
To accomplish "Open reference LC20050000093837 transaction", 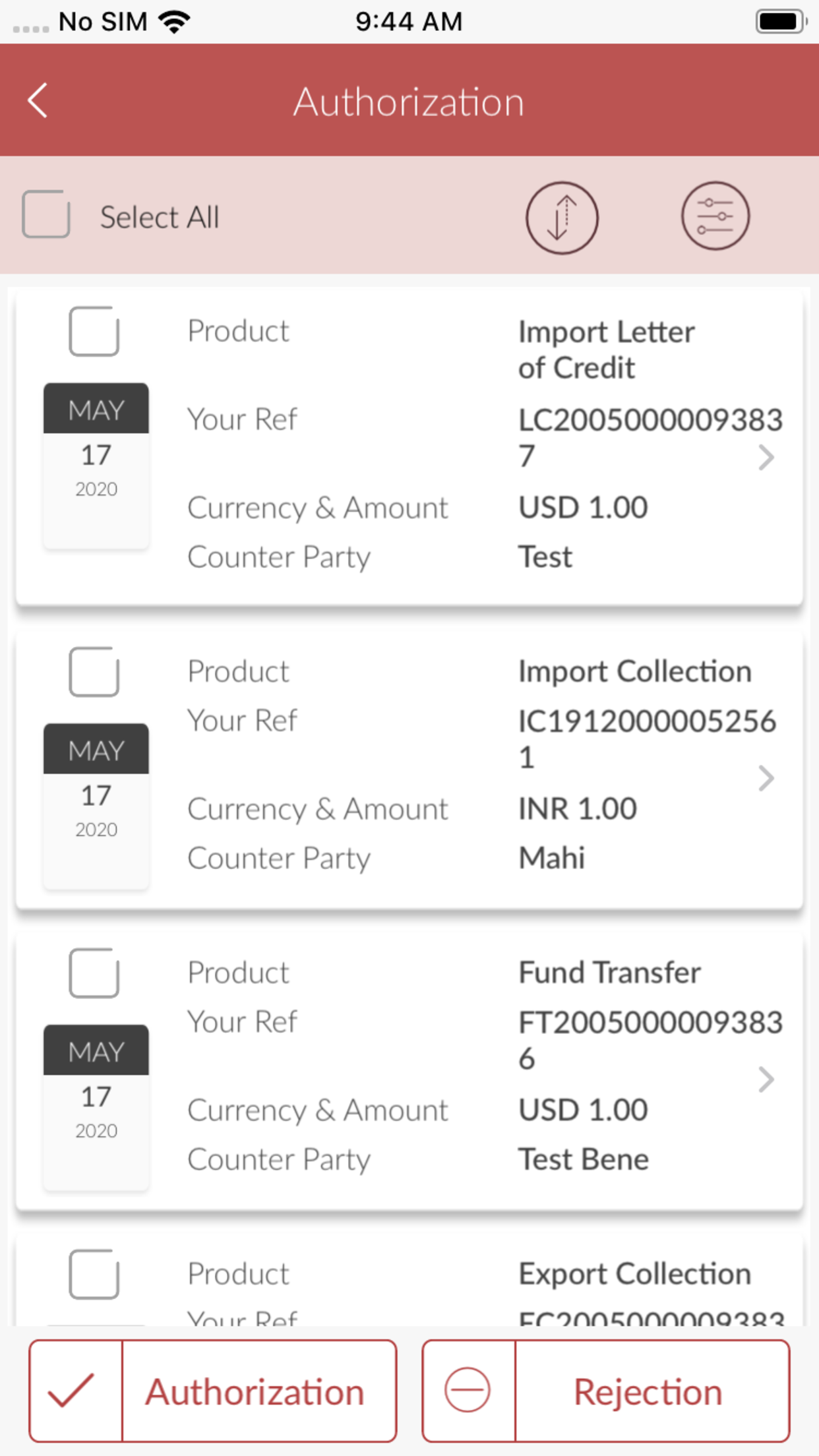I will click(x=409, y=446).
